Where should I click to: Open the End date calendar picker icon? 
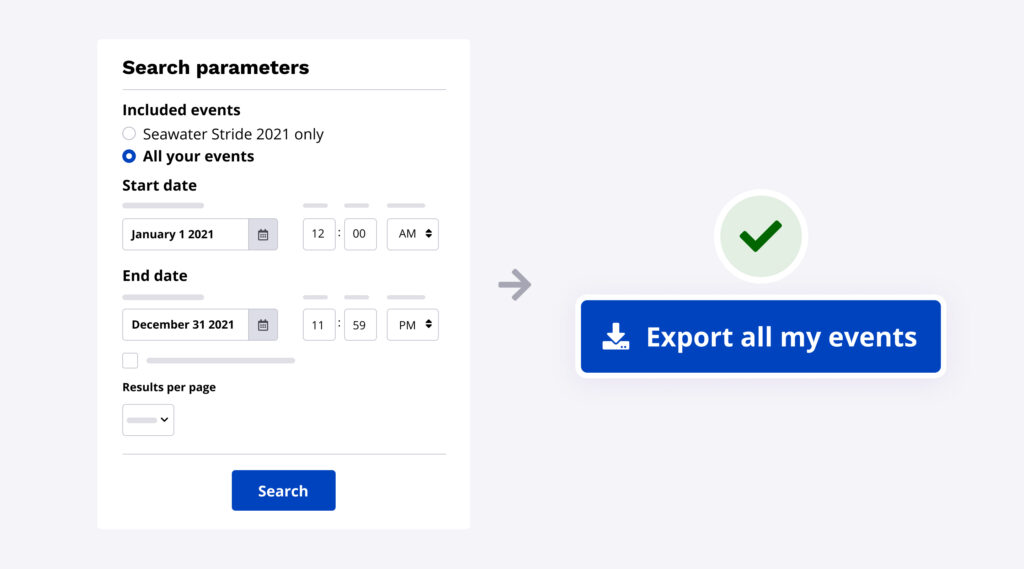(x=263, y=325)
